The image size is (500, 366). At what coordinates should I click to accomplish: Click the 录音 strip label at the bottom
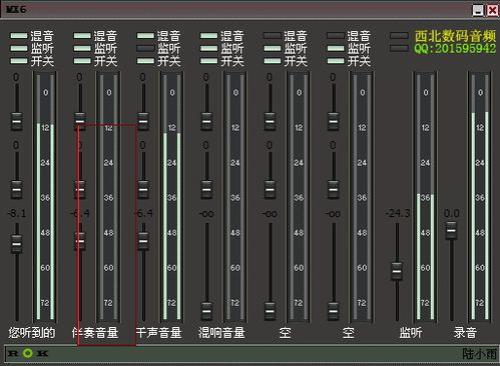pyautogui.click(x=465, y=332)
